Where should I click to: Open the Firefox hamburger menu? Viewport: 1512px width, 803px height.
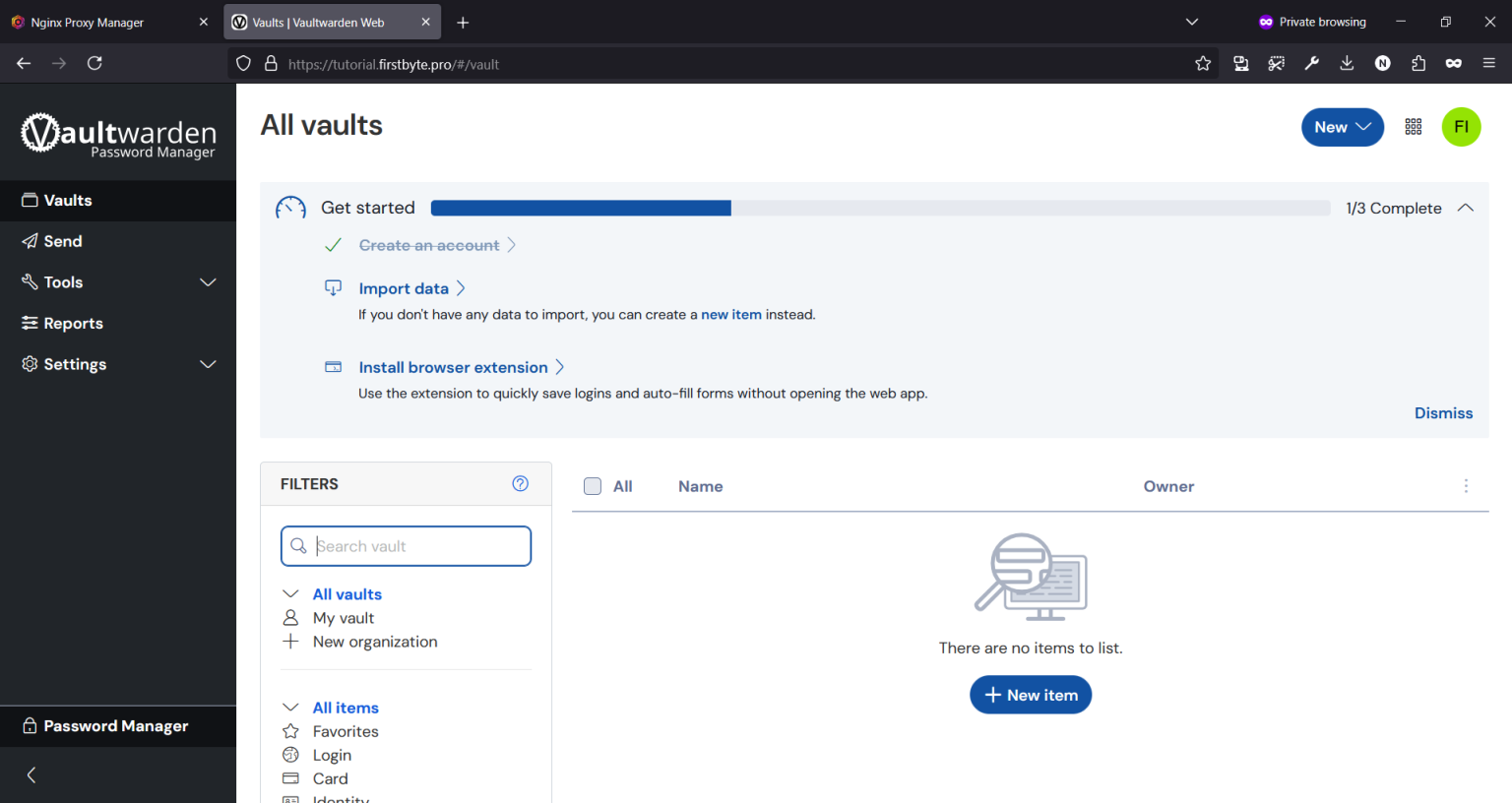click(x=1489, y=62)
